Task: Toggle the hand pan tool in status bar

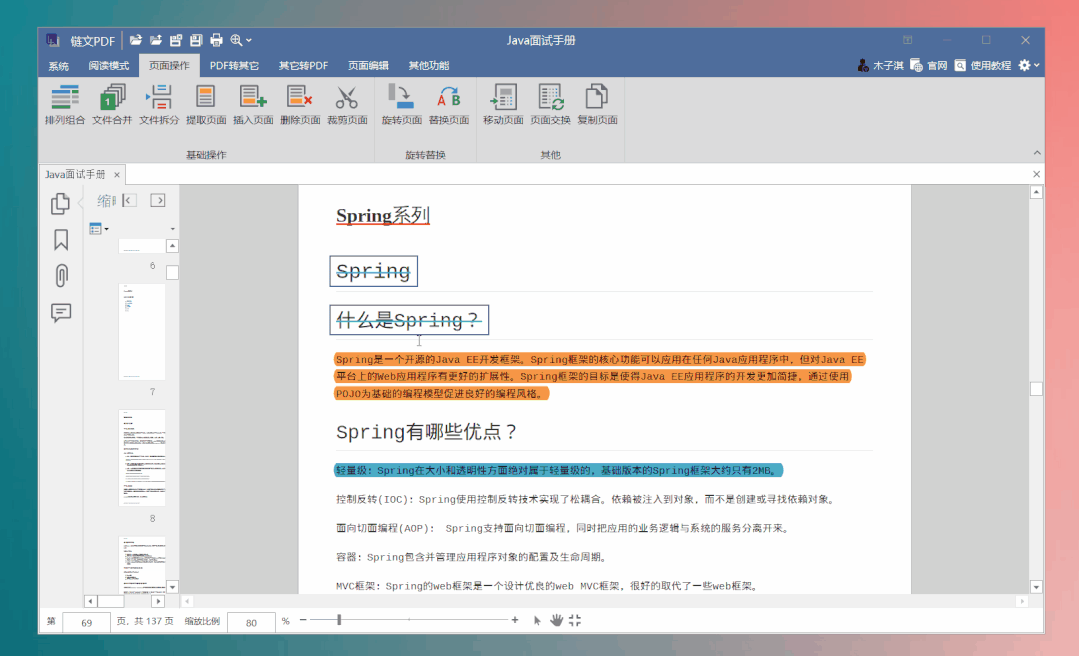Action: point(556,620)
